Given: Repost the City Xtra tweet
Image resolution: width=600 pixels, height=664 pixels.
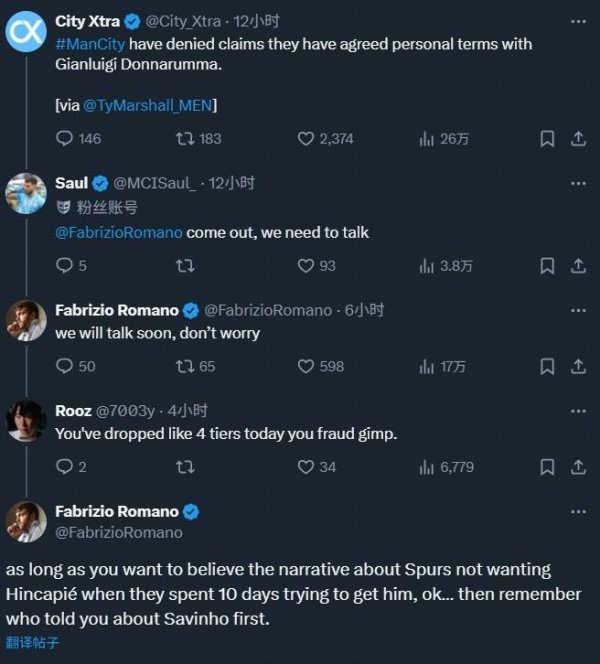Looking at the screenshot, I should (x=185, y=139).
